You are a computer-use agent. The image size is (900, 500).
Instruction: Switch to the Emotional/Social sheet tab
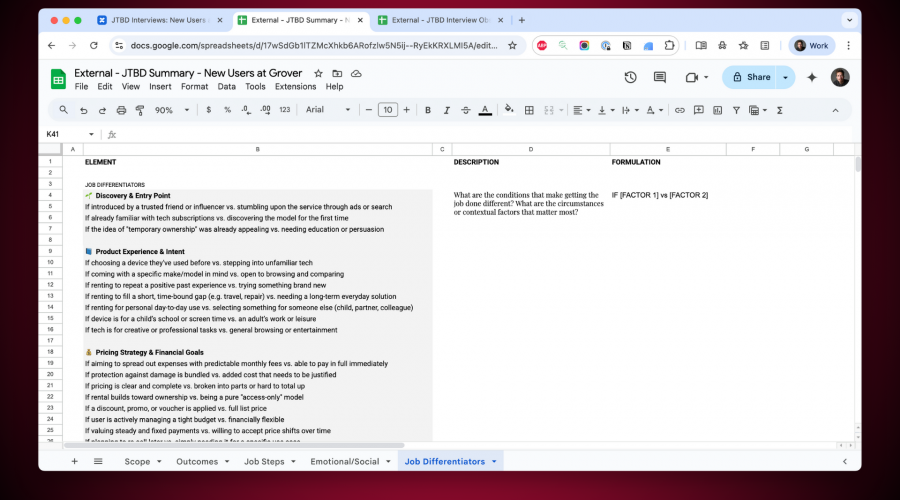(x=345, y=461)
